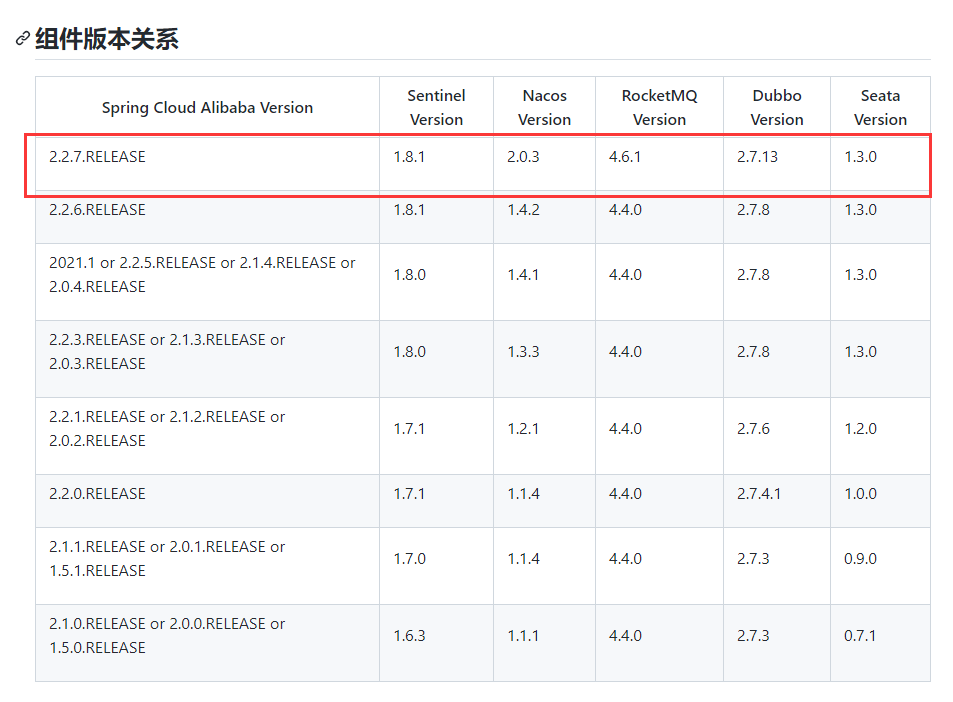This screenshot has height=702, width=953.
Task: Click the RocketMQ Version column header
Action: 659,108
